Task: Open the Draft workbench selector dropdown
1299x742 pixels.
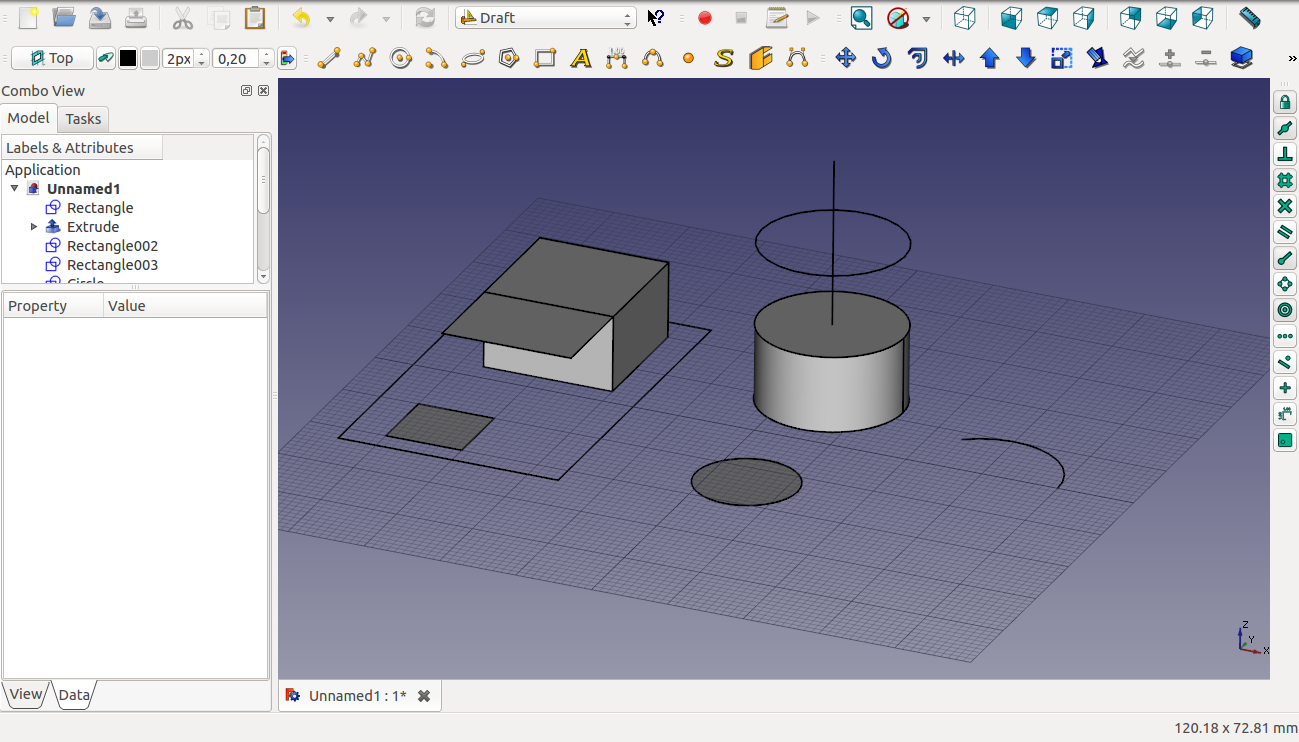Action: [545, 18]
